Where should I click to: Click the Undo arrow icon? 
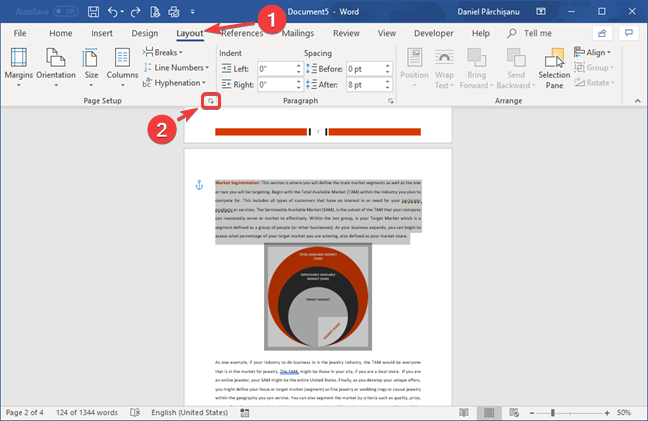(x=112, y=12)
